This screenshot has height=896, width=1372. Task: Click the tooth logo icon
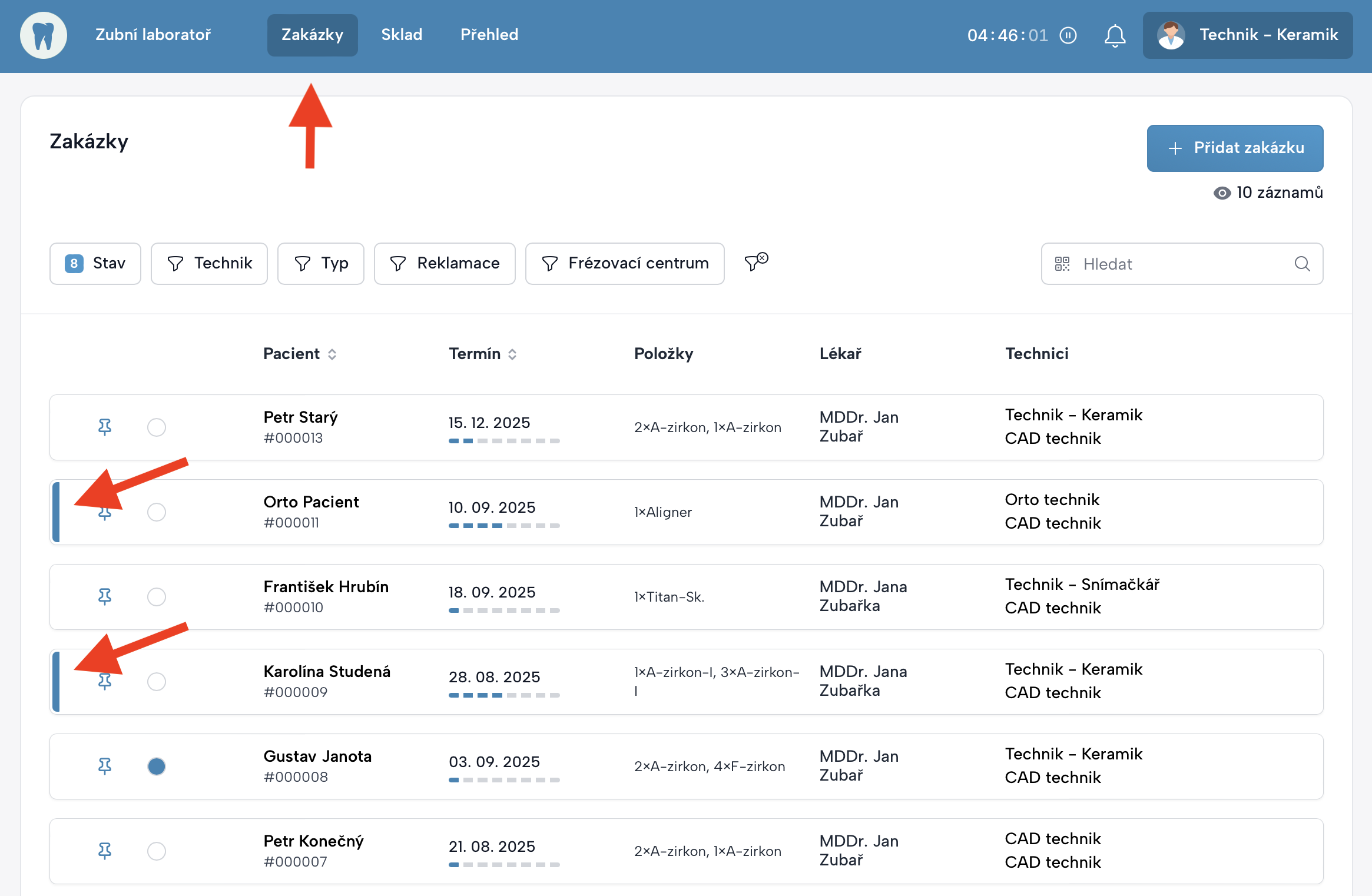(44, 35)
